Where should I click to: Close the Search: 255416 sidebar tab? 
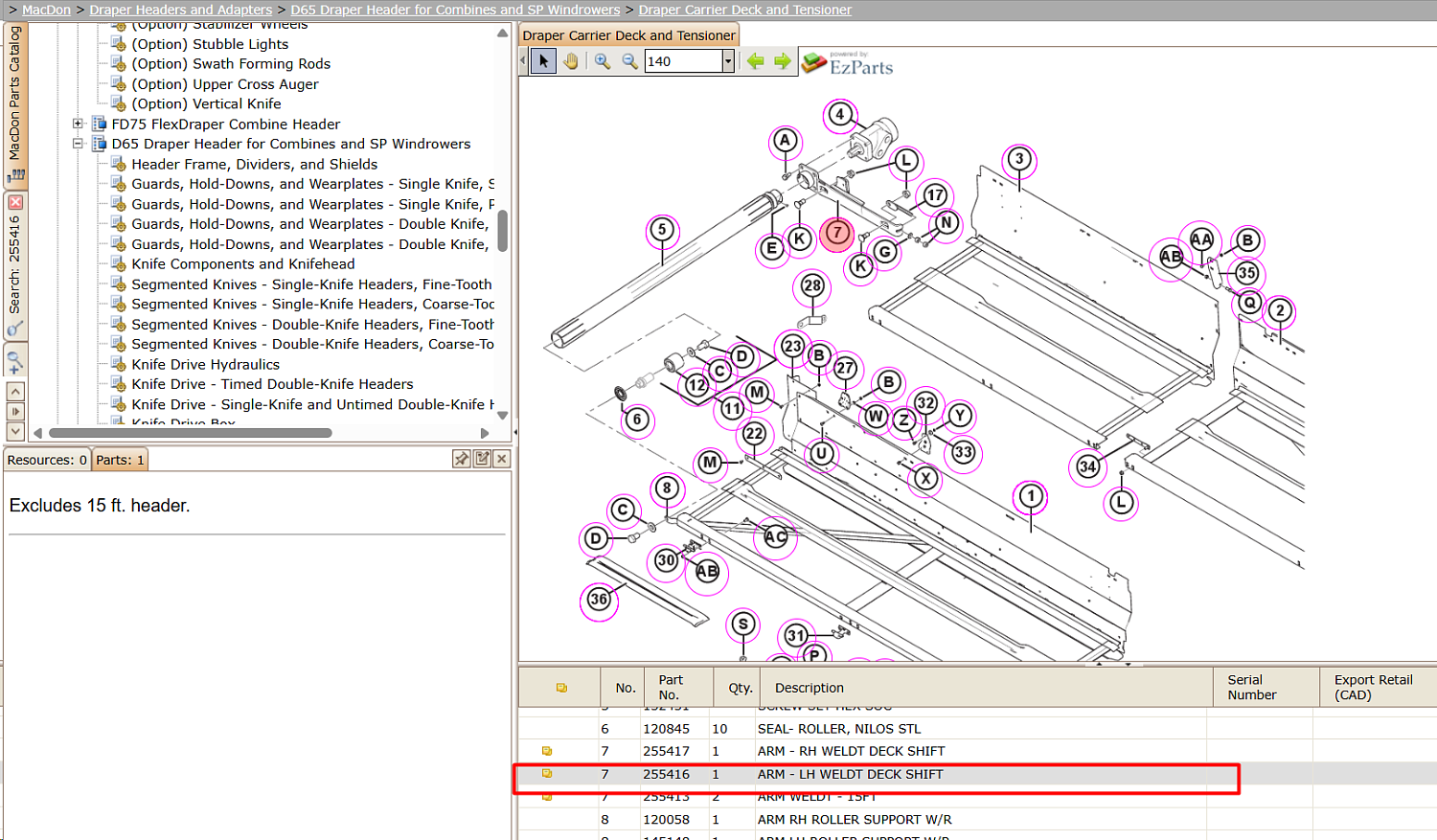click(15, 202)
